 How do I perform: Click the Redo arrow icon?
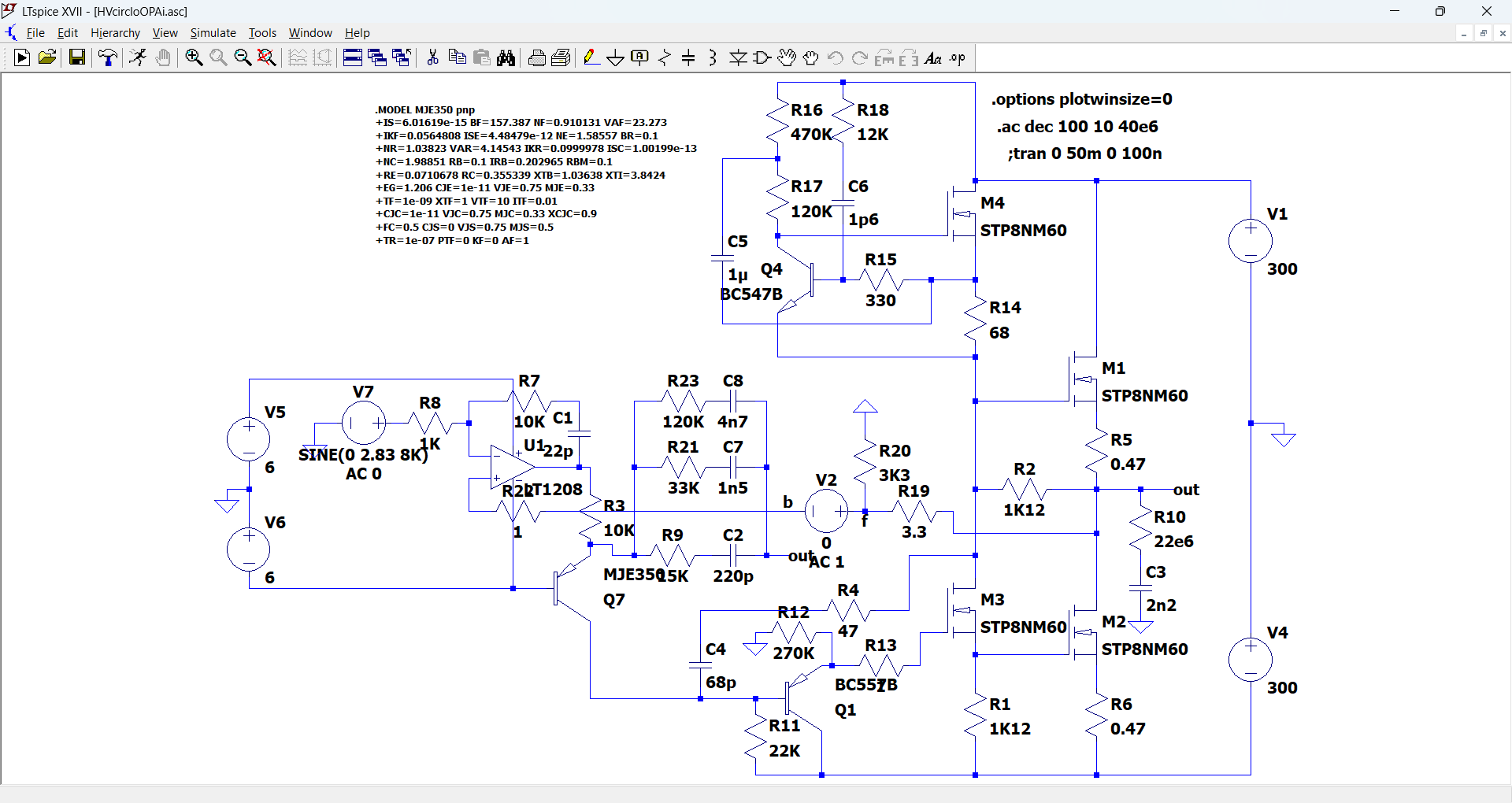tap(860, 57)
